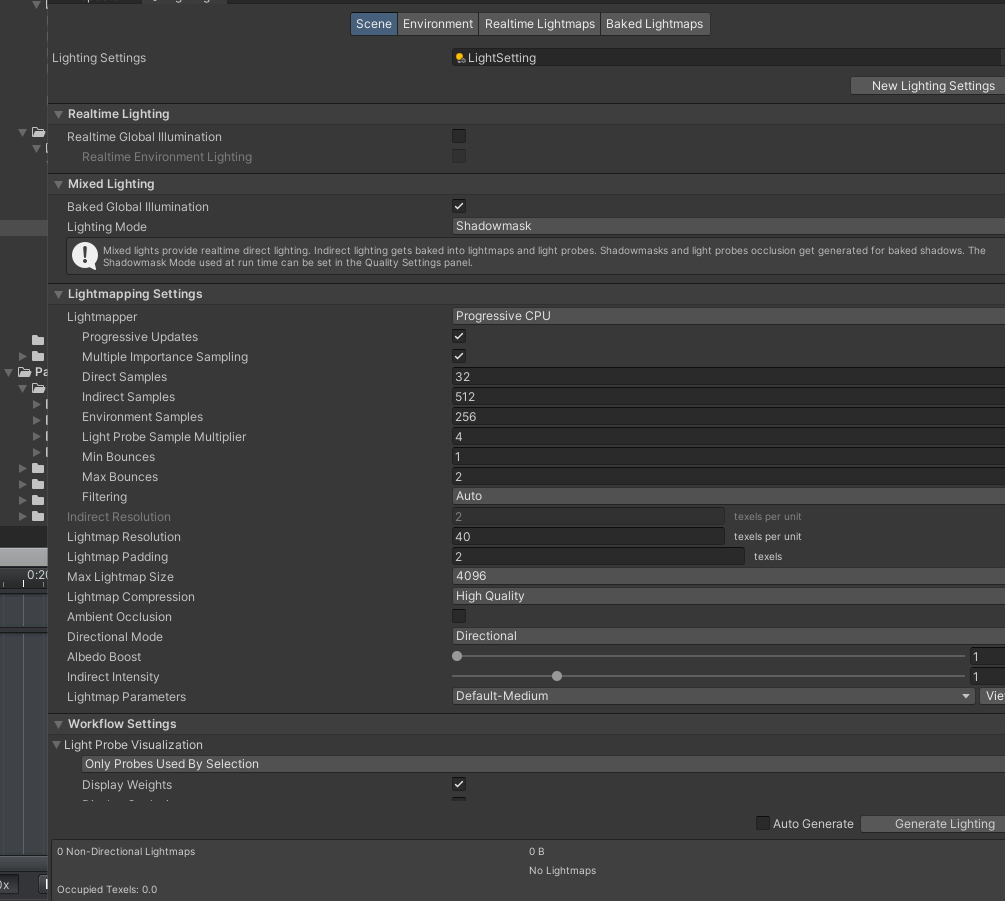Enable Realtime Global Illumination
Screen dimensions: 1005x901
click(459, 136)
